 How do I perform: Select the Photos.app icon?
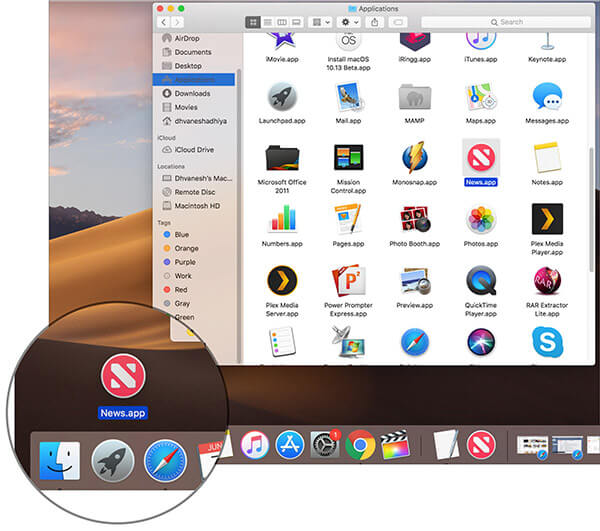point(481,219)
